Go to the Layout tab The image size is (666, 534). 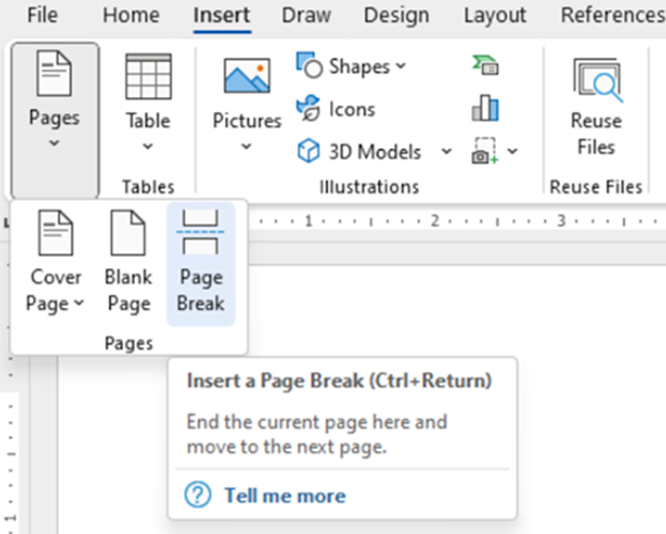point(494,15)
